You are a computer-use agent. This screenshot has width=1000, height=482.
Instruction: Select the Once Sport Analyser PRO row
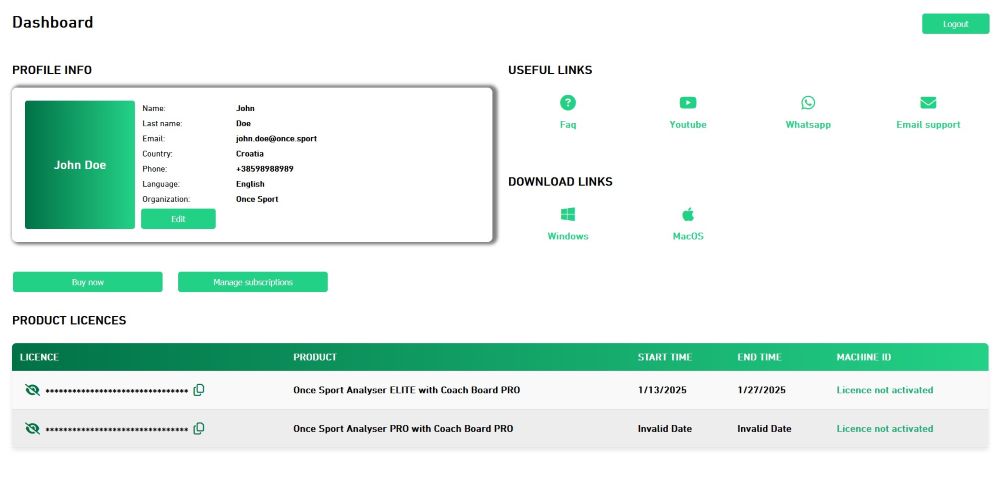click(x=402, y=429)
